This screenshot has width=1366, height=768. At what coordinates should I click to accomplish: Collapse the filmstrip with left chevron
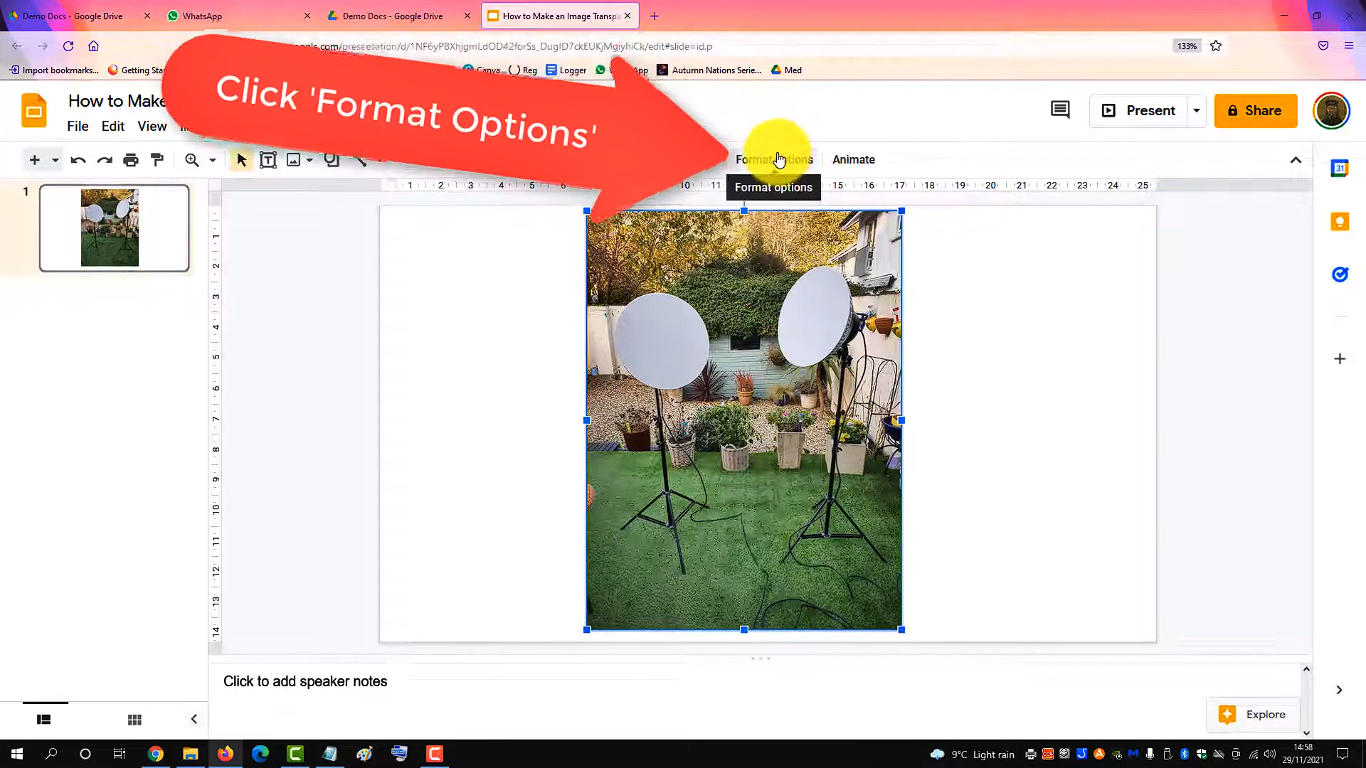click(194, 719)
